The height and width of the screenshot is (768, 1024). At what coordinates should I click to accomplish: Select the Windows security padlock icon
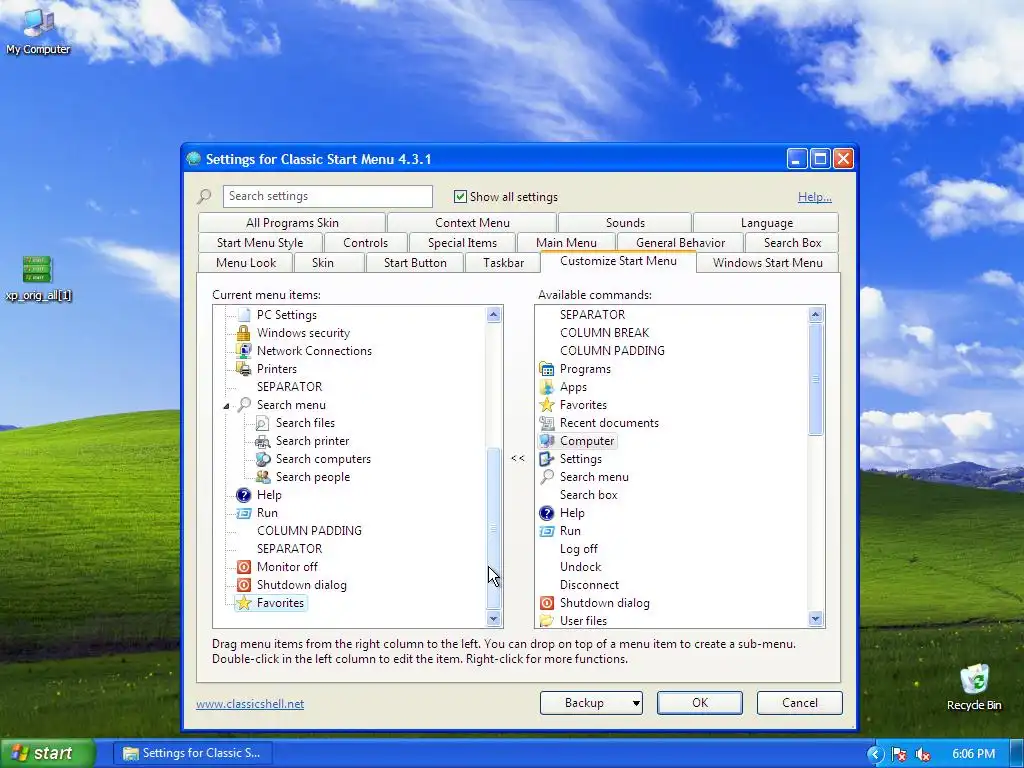tap(244, 333)
